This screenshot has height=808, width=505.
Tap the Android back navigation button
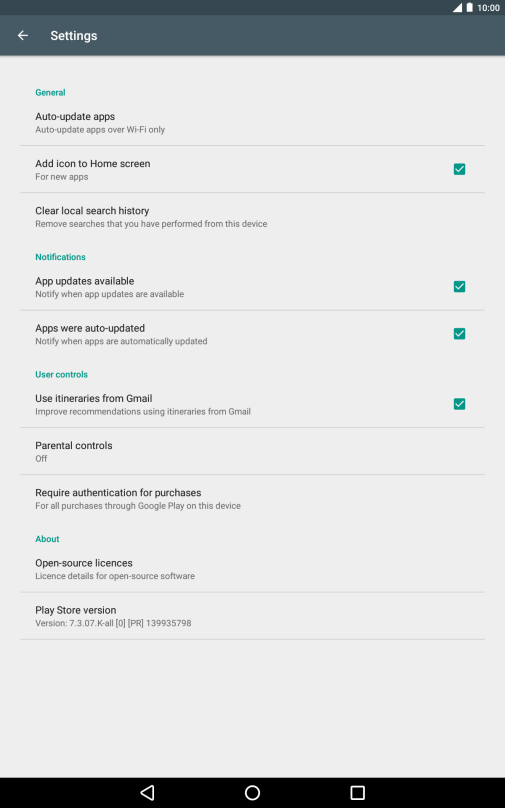(147, 793)
